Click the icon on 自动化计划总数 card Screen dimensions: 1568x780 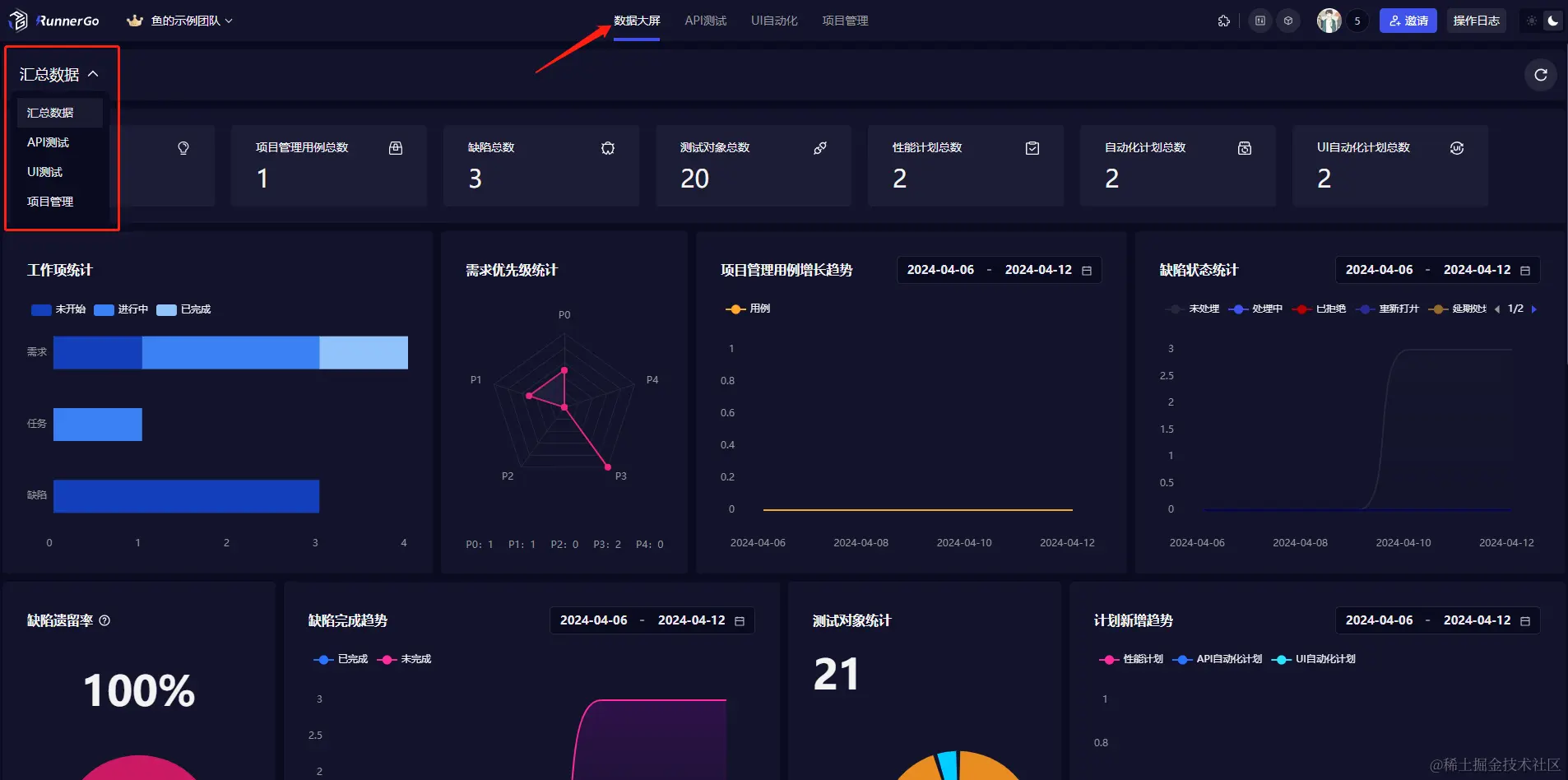tap(1245, 148)
